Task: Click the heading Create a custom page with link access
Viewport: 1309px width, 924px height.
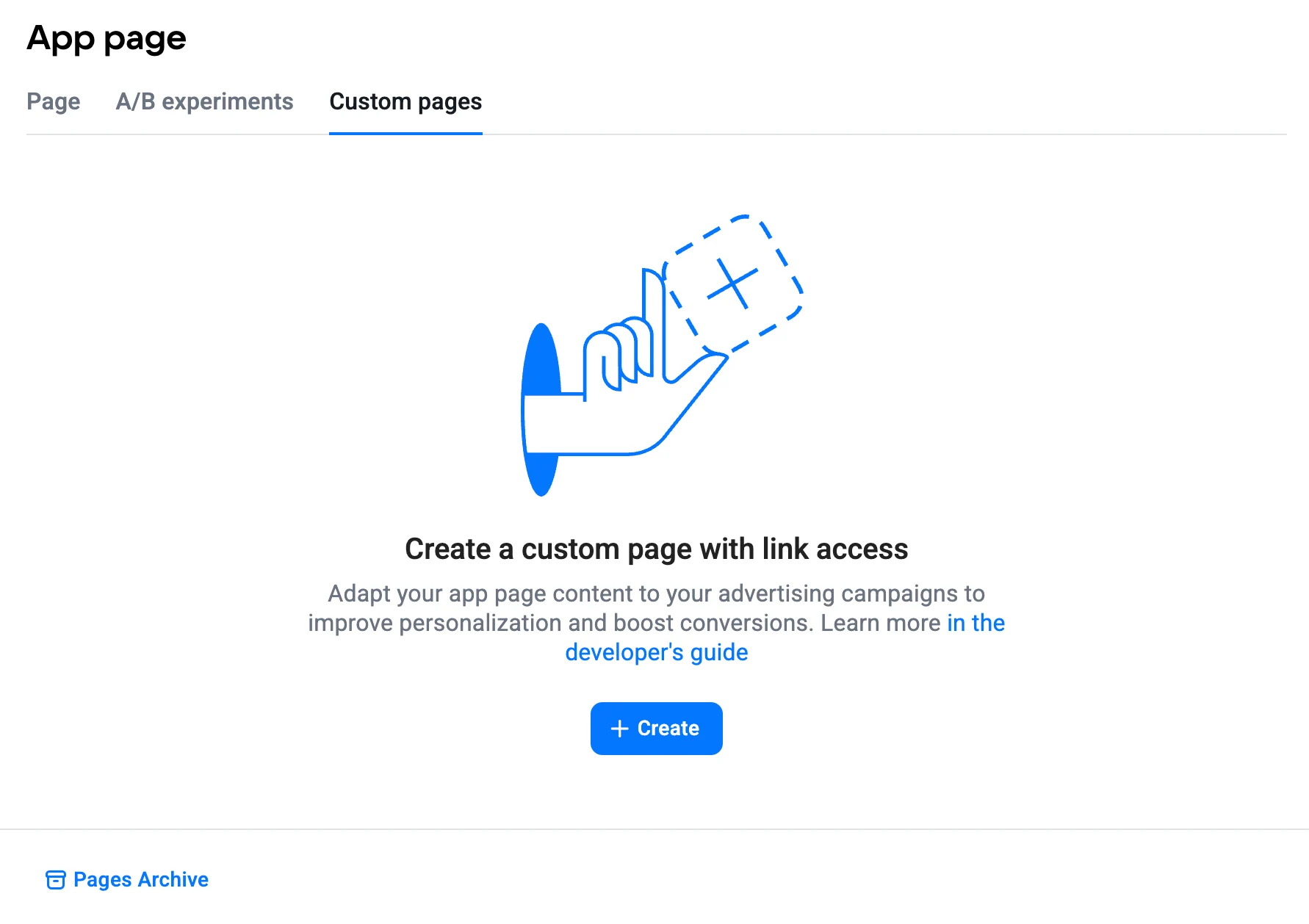Action: click(656, 549)
